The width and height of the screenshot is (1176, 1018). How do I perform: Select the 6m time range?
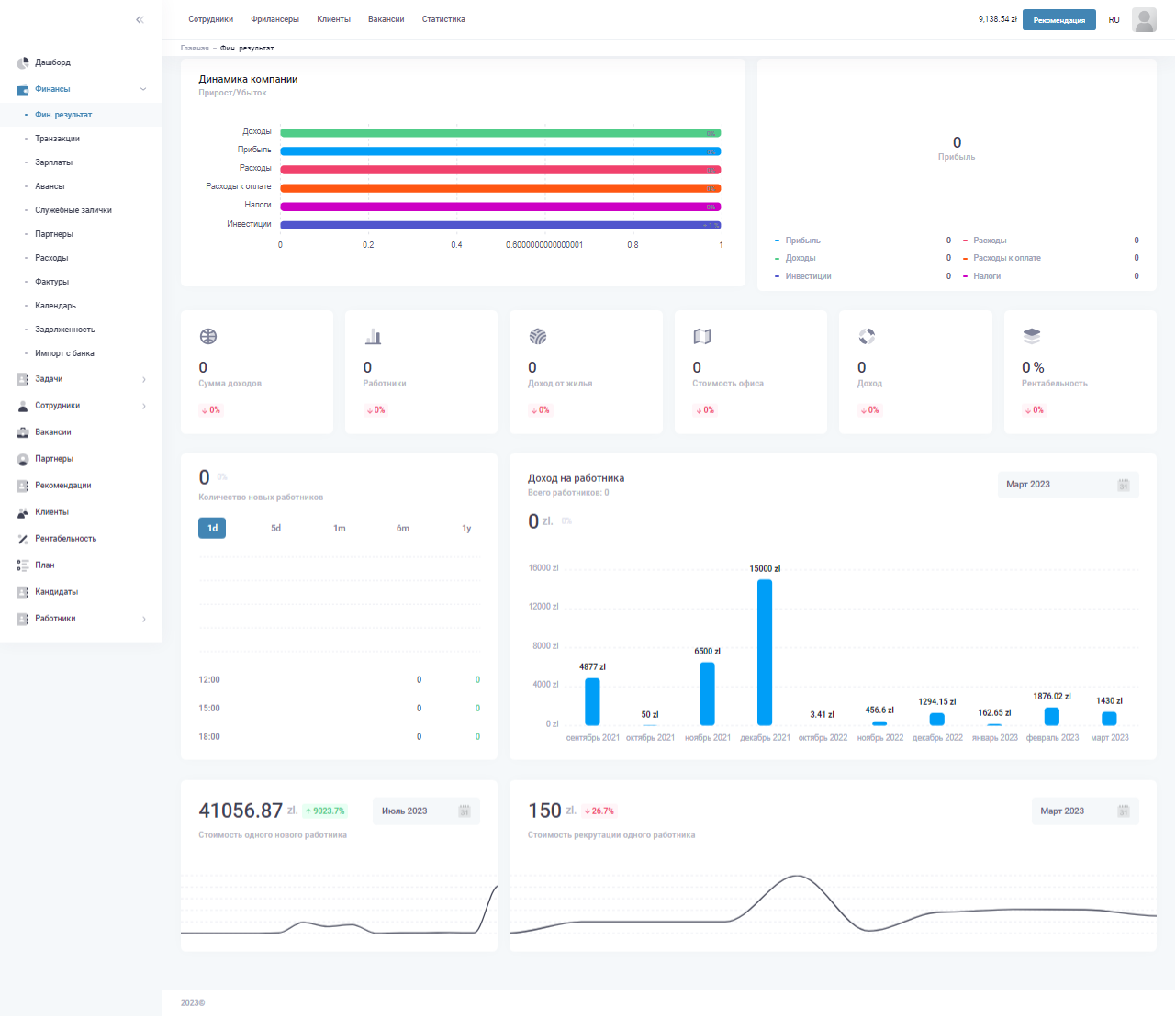click(x=403, y=528)
